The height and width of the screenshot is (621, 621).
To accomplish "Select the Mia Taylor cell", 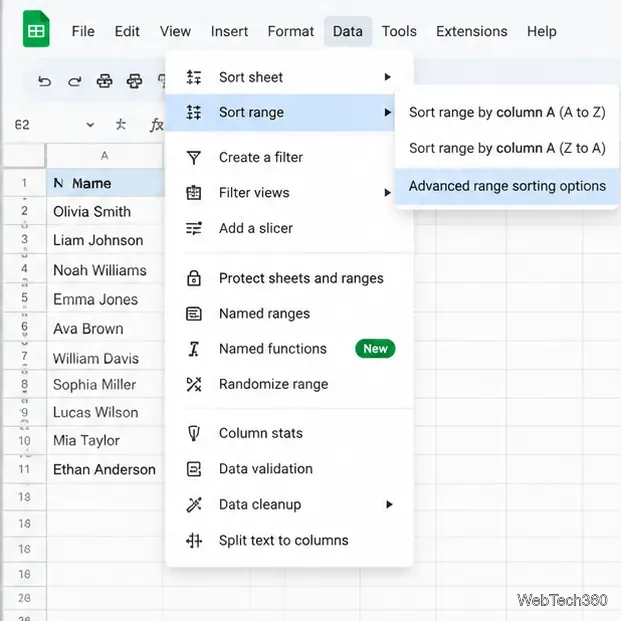I will 105,440.
